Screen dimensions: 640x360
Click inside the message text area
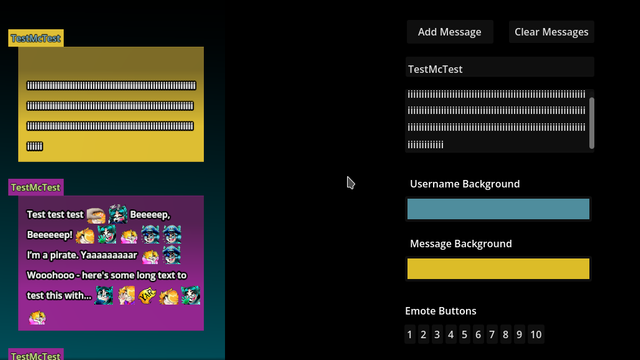tap(496, 121)
